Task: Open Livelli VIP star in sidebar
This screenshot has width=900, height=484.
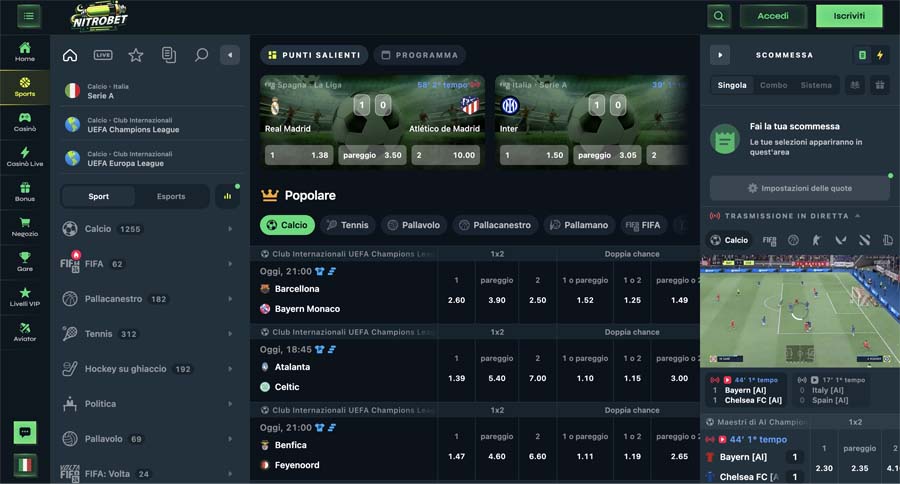Action: pos(25,297)
